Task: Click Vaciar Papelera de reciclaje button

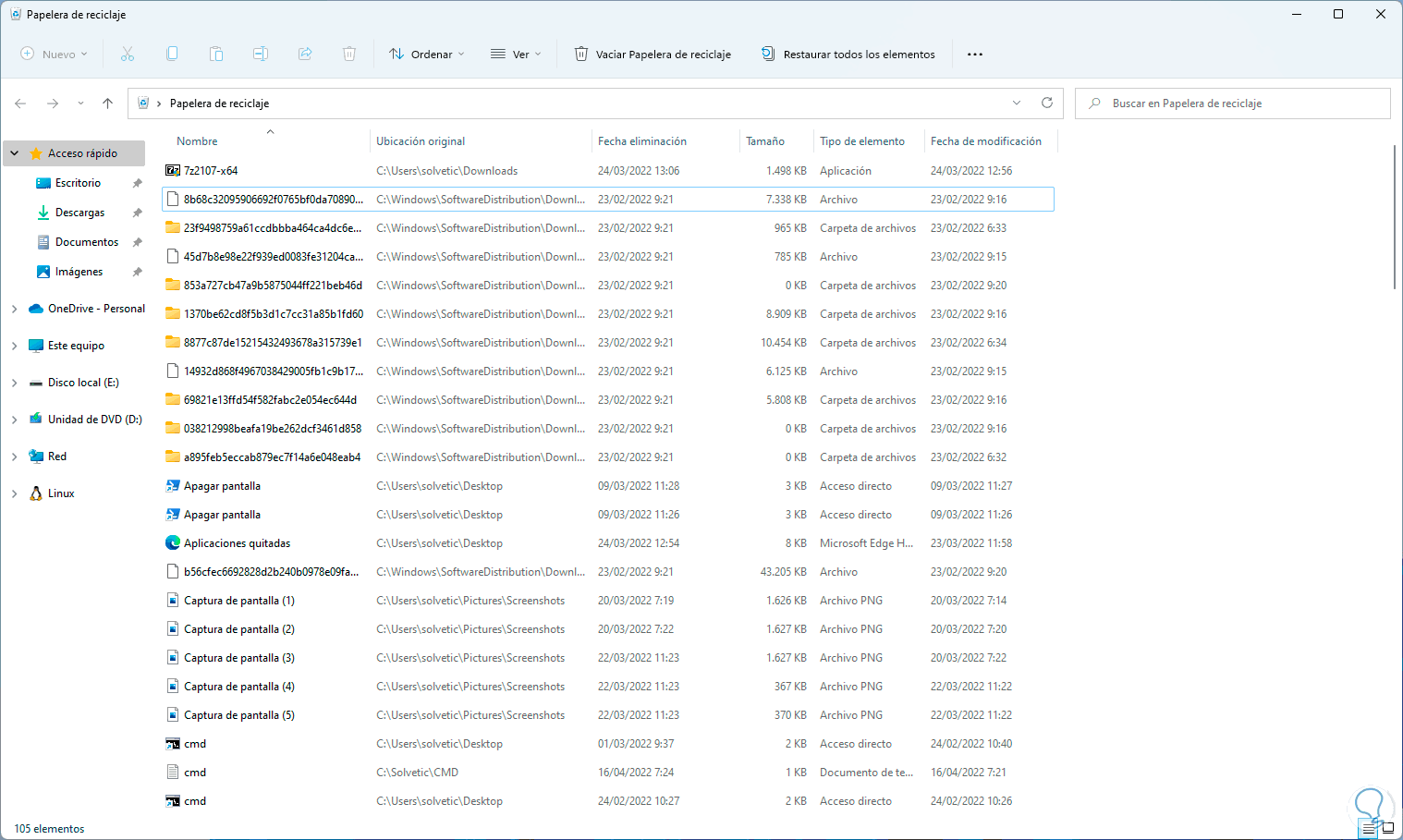Action: click(653, 55)
